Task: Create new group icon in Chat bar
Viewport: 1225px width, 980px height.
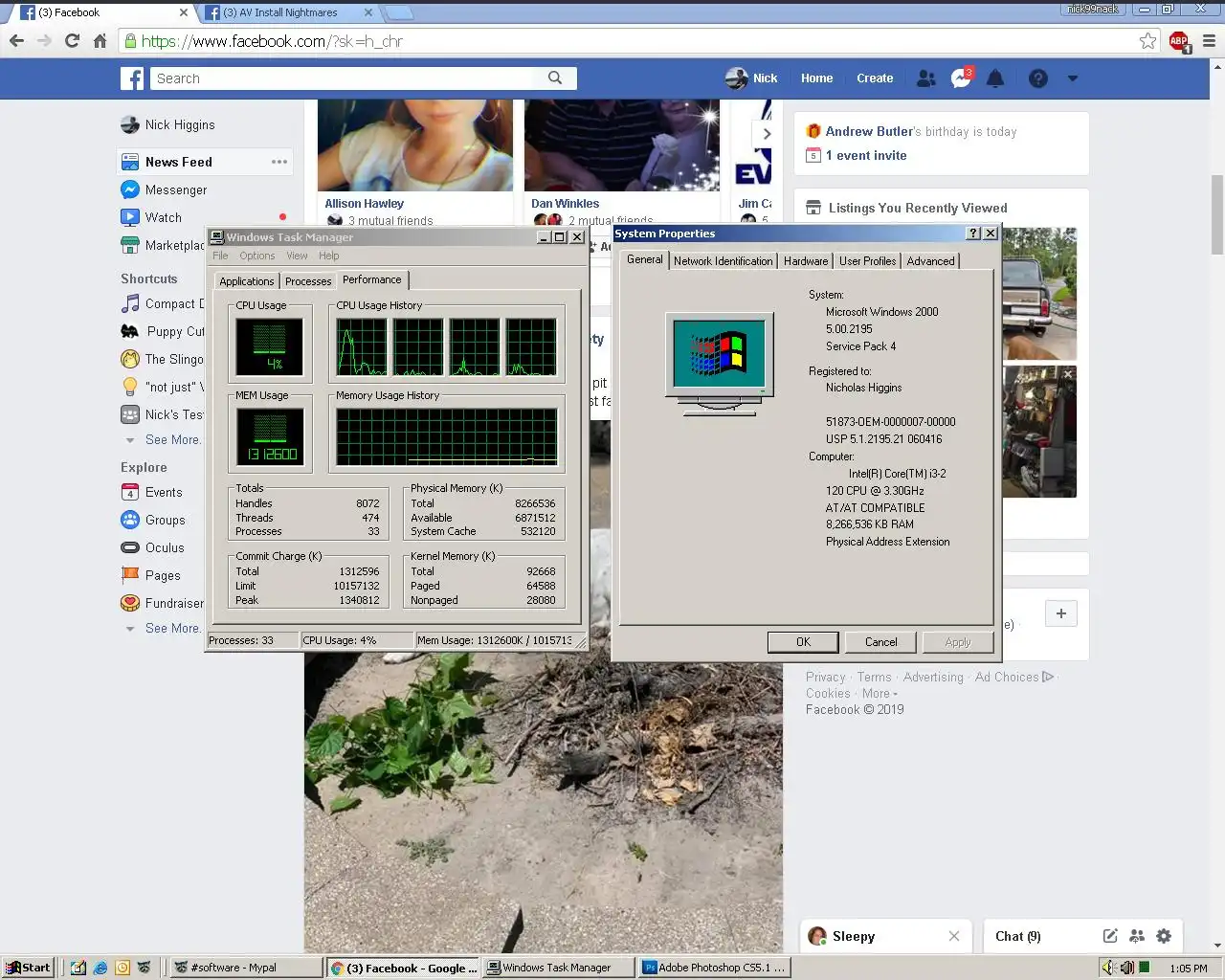Action: 1137,936
